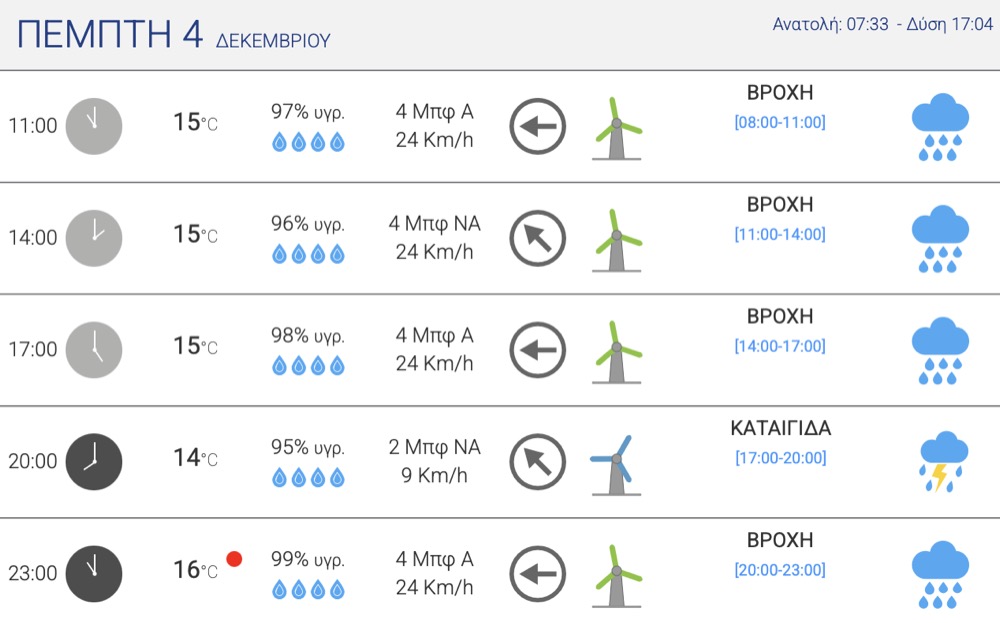1000x623 pixels.
Task: Click the wind direction arrow at 14:00
Action: (538, 238)
